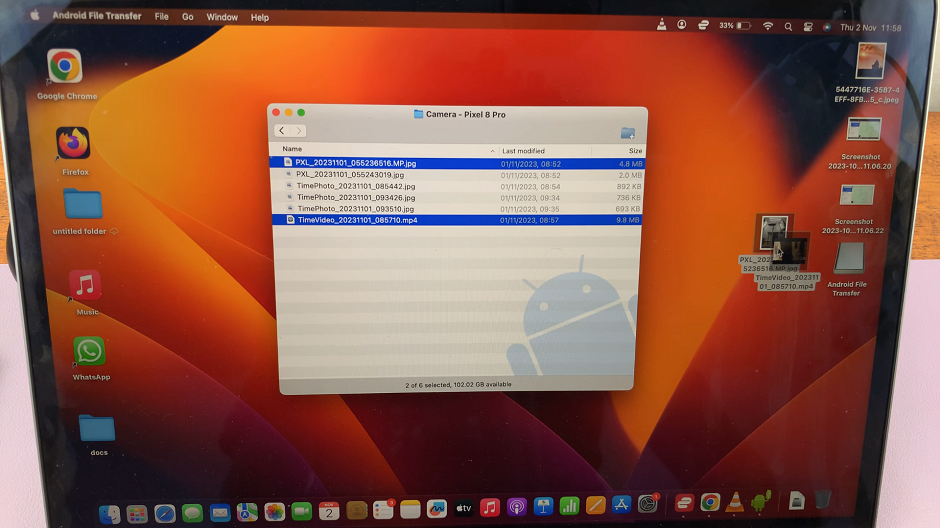Click the 01/11/2023, 09:34 date cell
Viewport: 940px width, 528px height.
530,198
